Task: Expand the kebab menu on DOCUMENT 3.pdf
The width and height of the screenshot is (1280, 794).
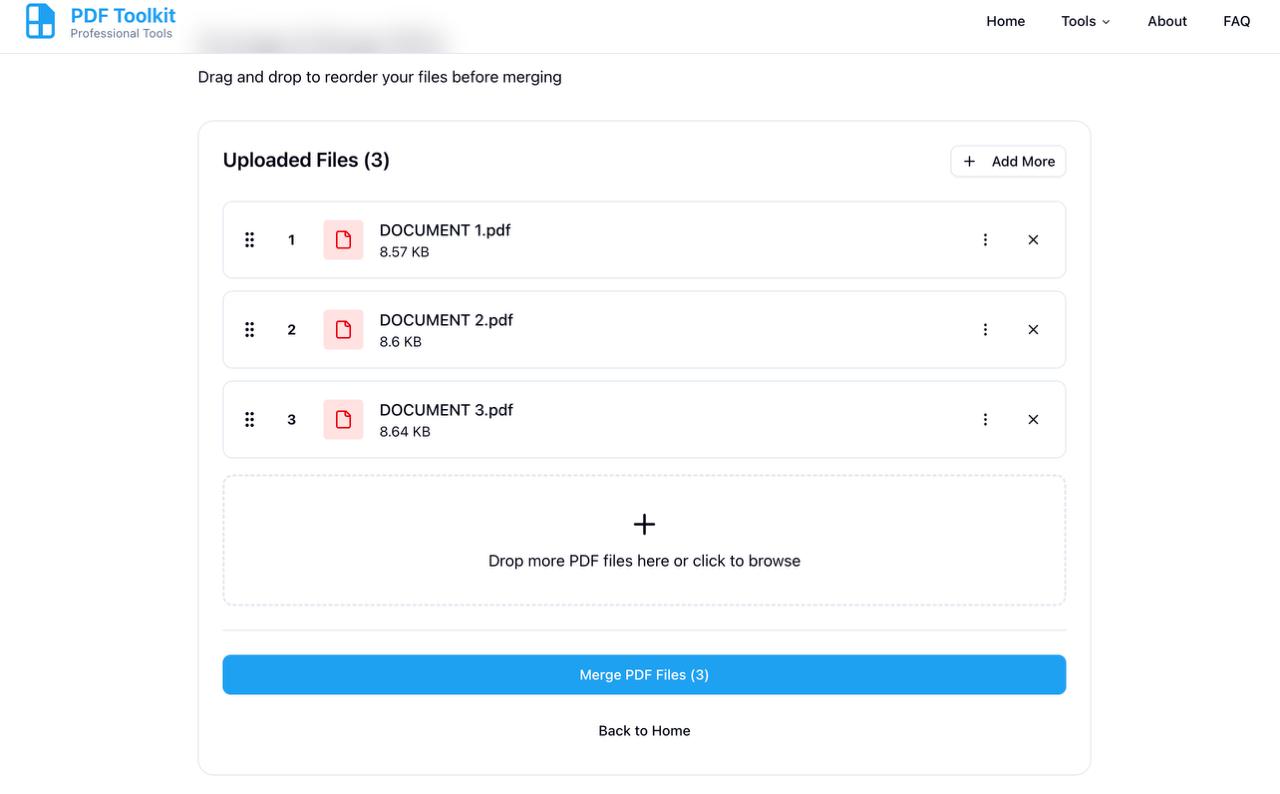Action: (x=985, y=420)
